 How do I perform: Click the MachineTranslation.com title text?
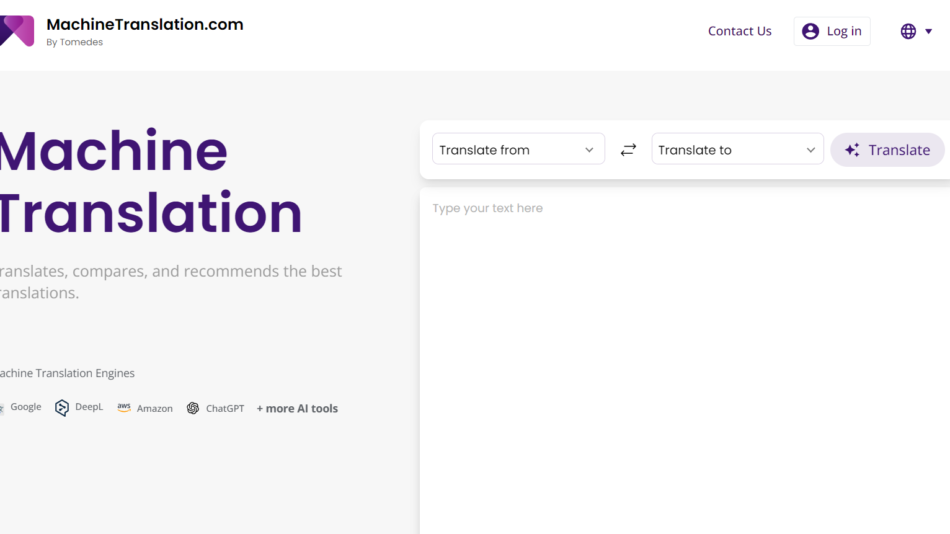point(145,25)
